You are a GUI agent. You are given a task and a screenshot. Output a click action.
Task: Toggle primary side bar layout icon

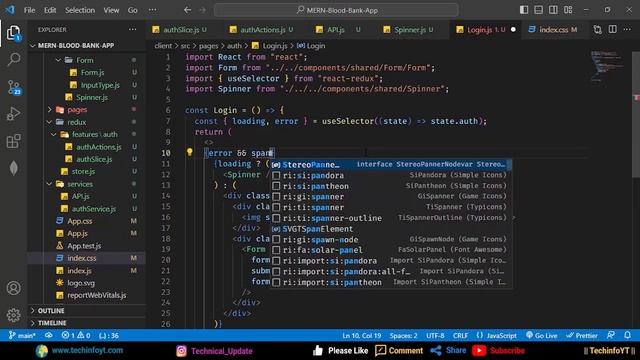[524, 10]
